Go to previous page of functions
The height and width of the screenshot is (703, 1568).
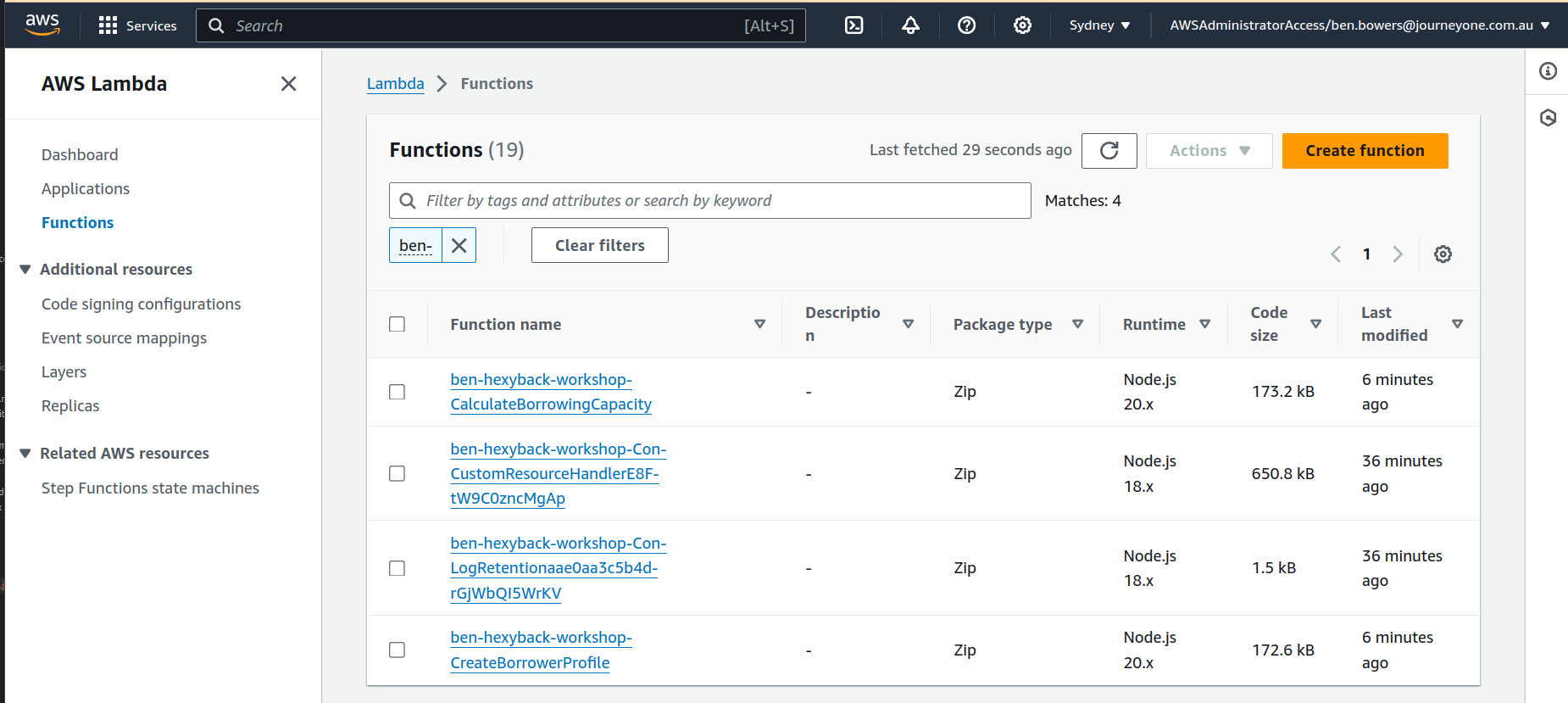[1336, 254]
